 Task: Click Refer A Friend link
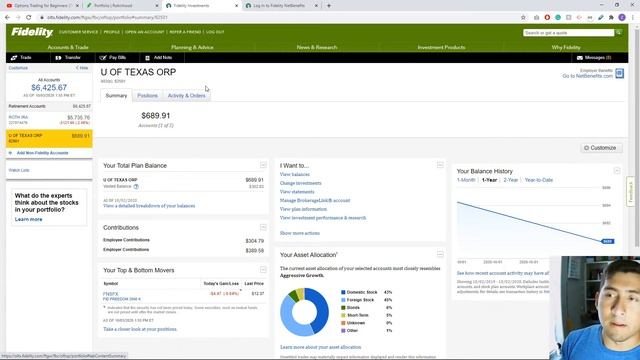tap(185, 32)
